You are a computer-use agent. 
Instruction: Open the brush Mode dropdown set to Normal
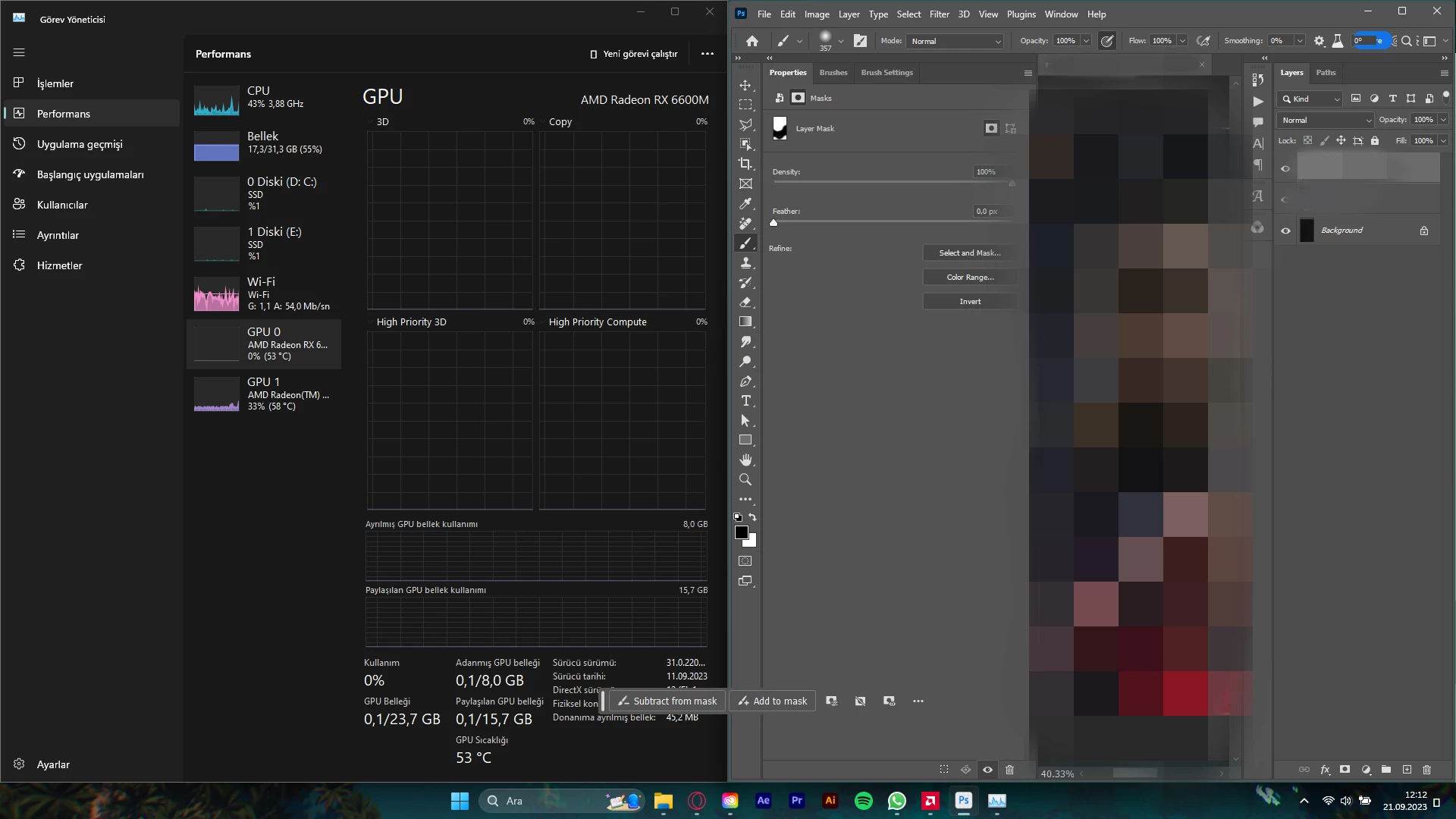955,41
